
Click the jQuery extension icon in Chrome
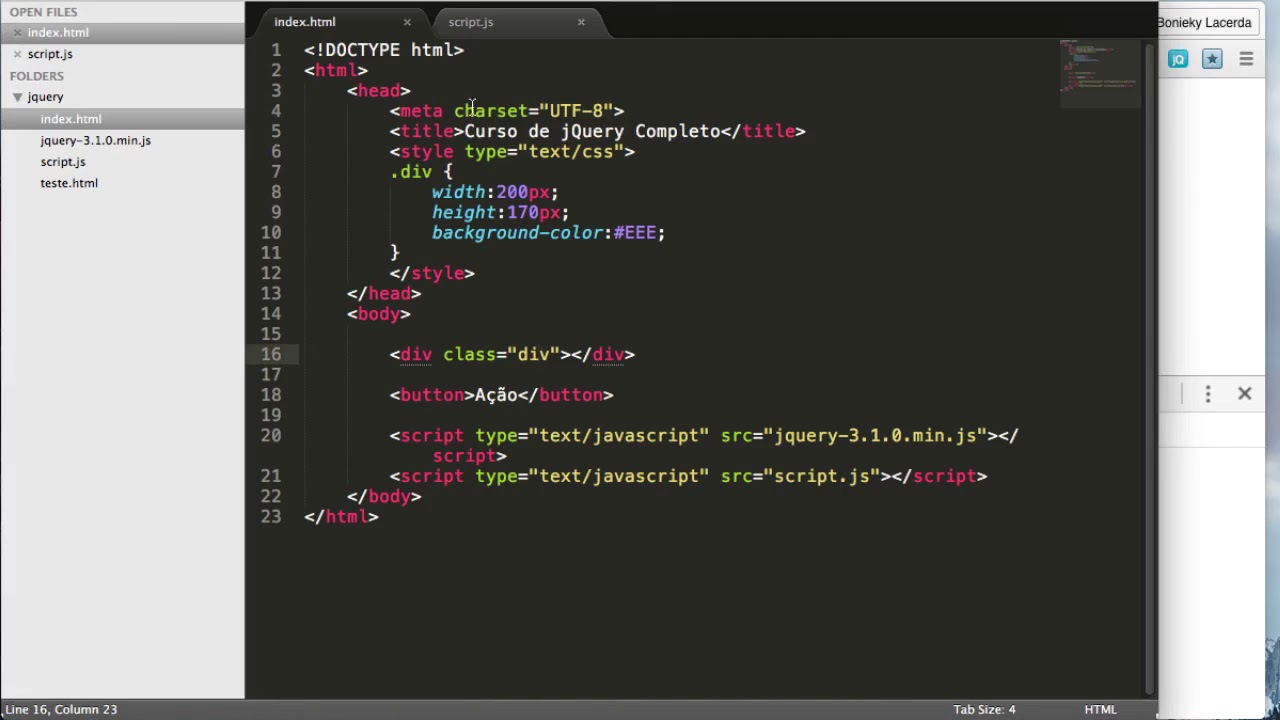[1178, 60]
